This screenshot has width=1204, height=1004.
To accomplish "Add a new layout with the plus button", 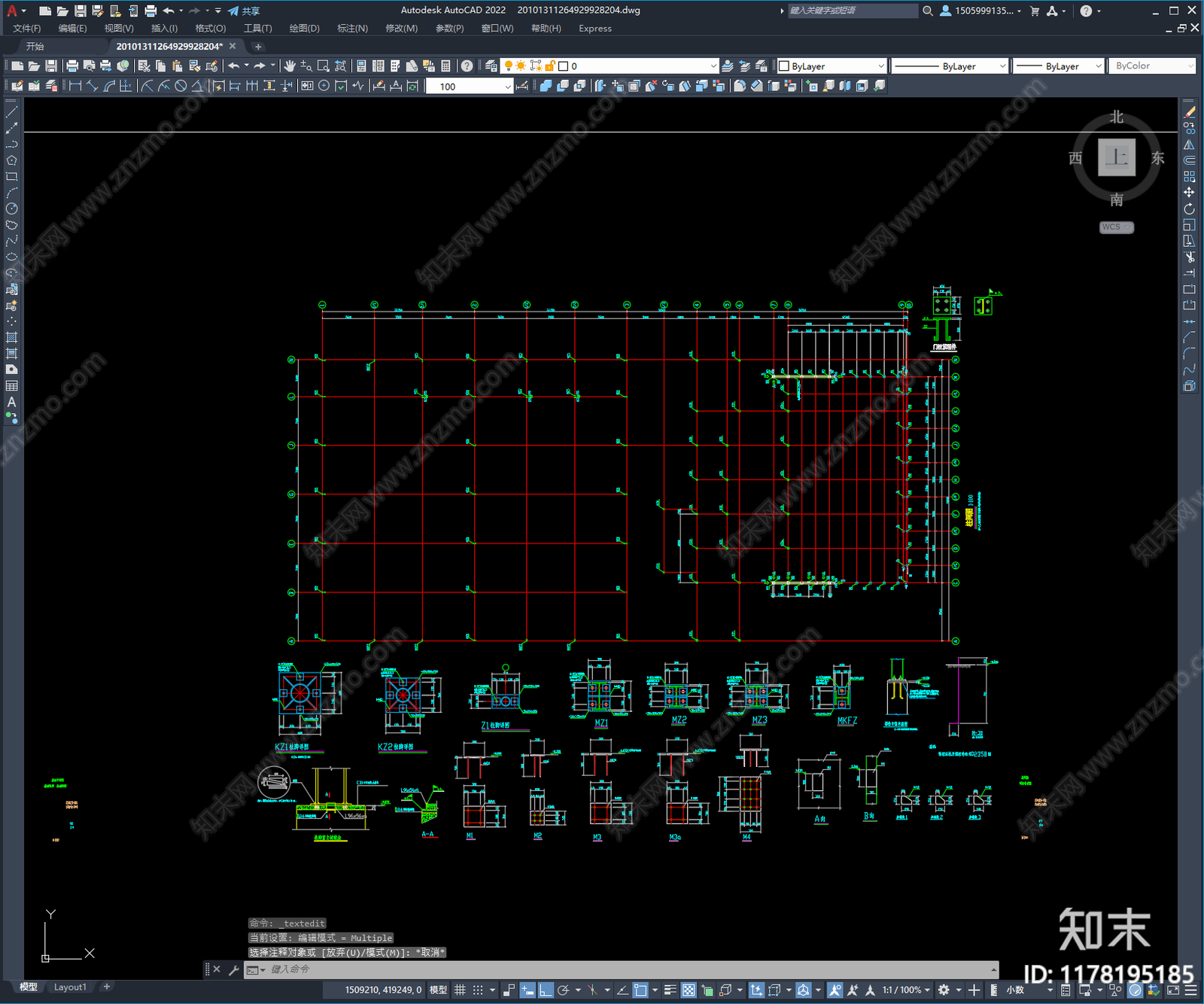I will coord(107,987).
